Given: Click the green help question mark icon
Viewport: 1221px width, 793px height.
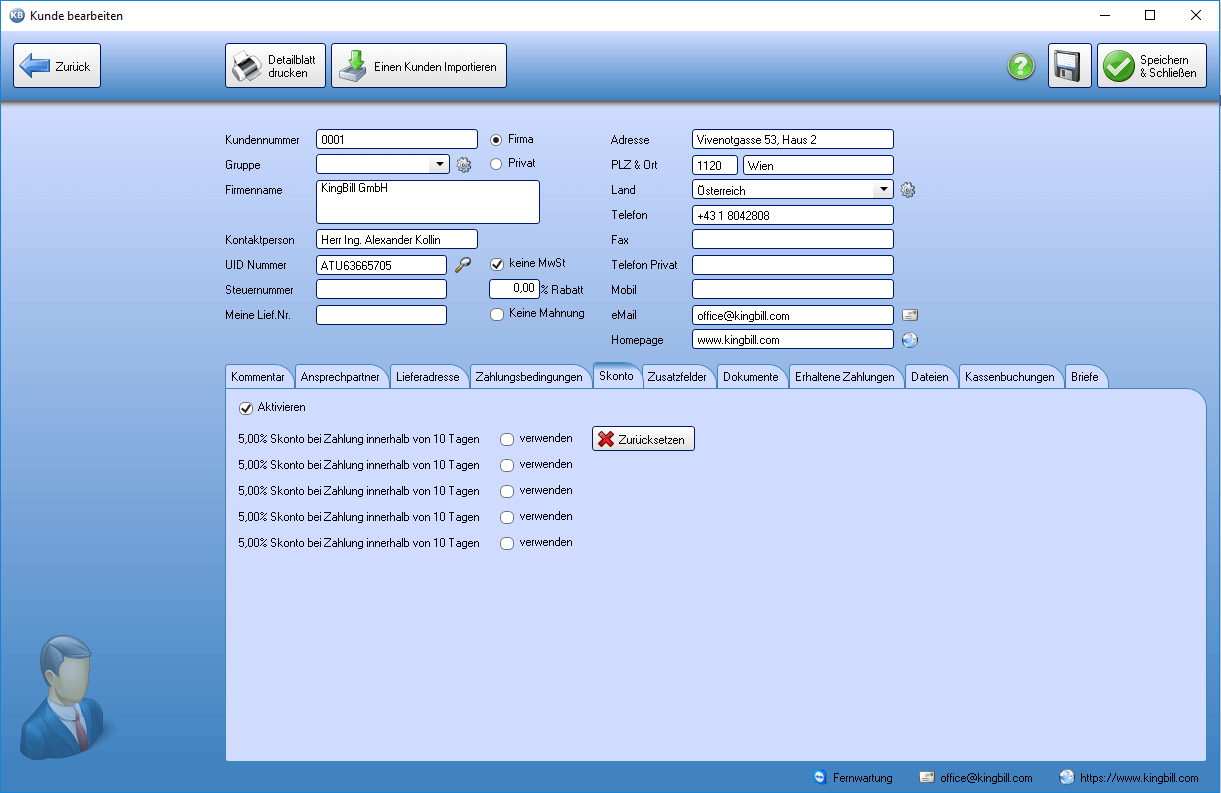Looking at the screenshot, I should click(1020, 66).
